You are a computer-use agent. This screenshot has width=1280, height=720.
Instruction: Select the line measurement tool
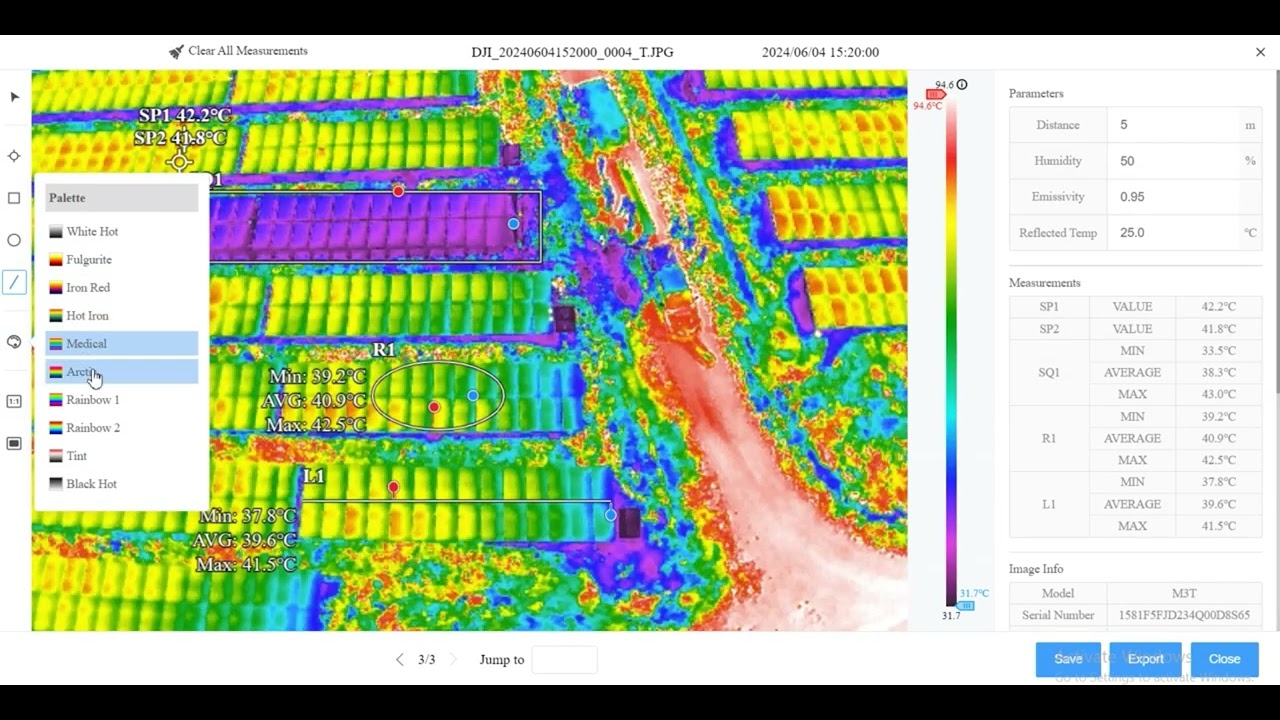pos(14,283)
